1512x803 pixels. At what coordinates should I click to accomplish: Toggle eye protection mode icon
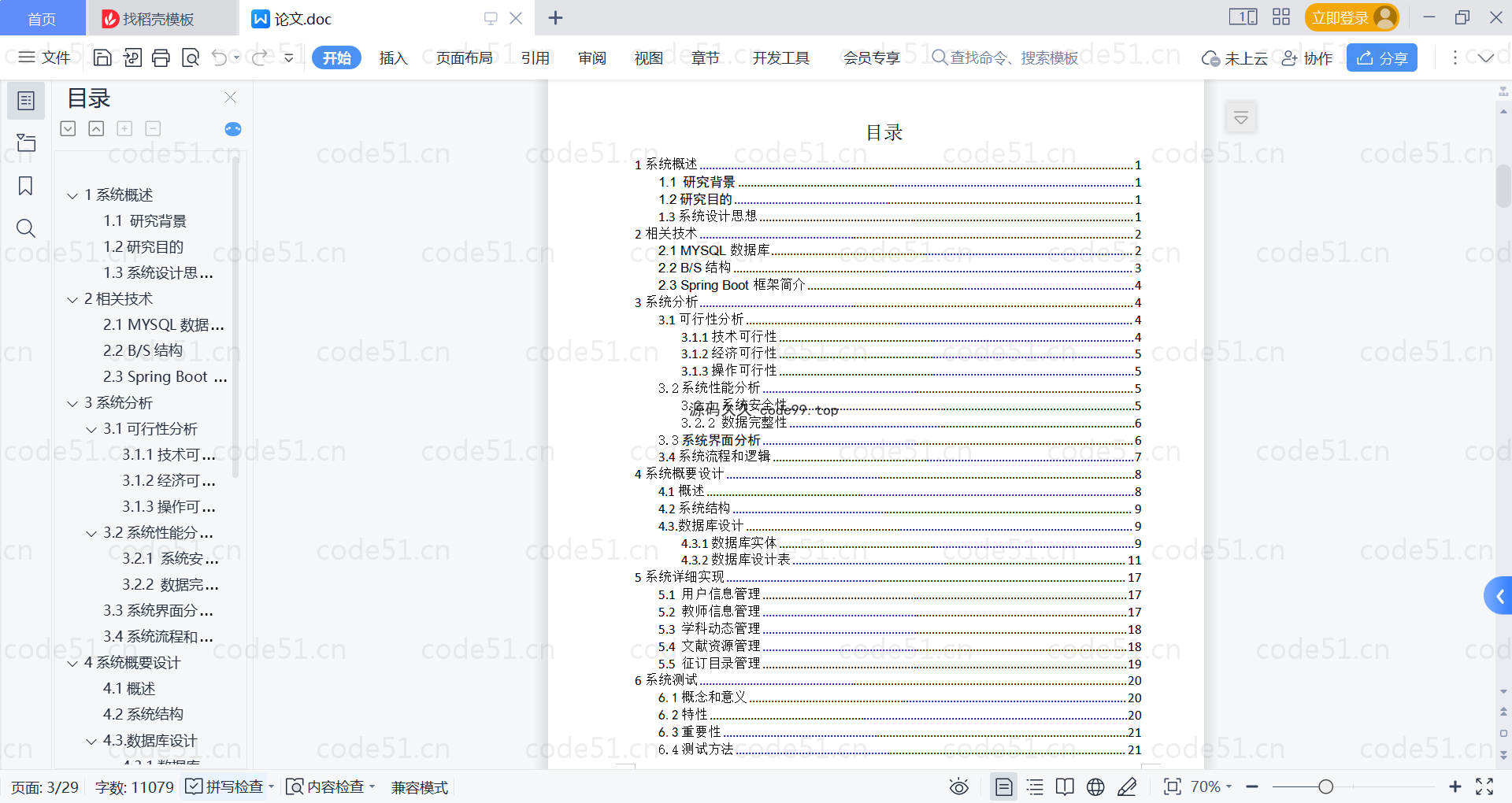(958, 786)
